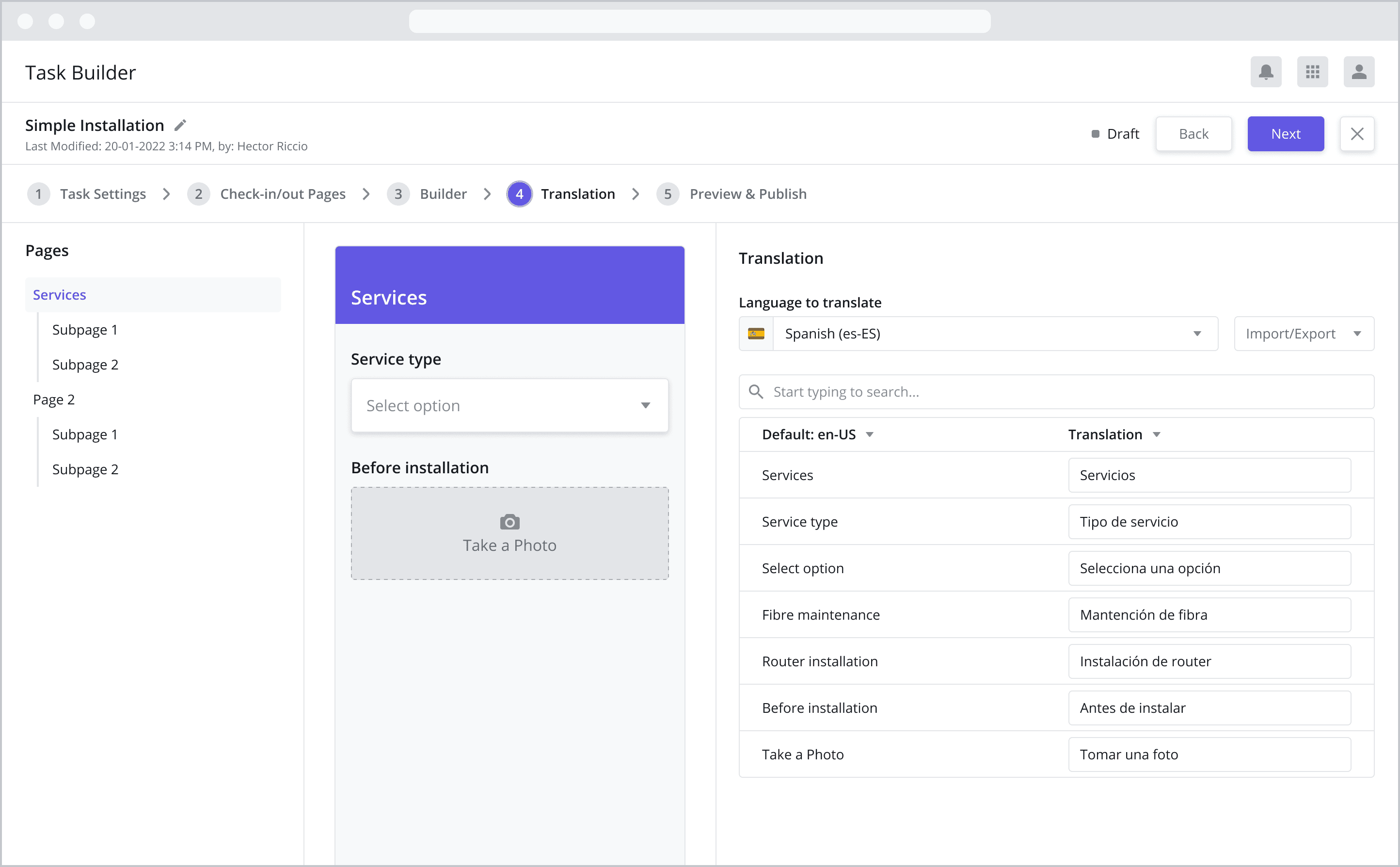The image size is (1400, 867).
Task: Sort by Default: en-US column arrow
Action: (869, 434)
